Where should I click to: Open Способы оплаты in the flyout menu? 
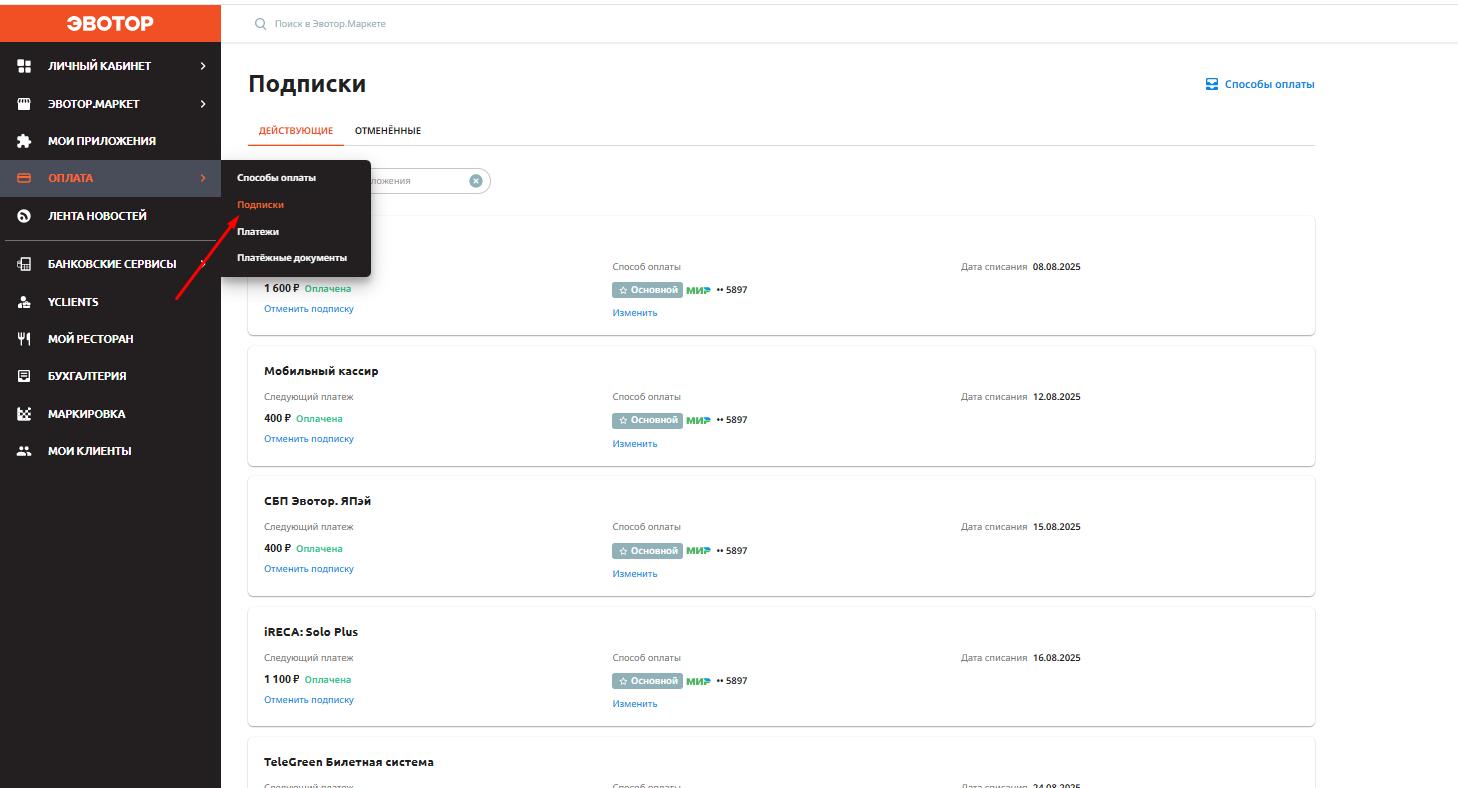click(276, 178)
